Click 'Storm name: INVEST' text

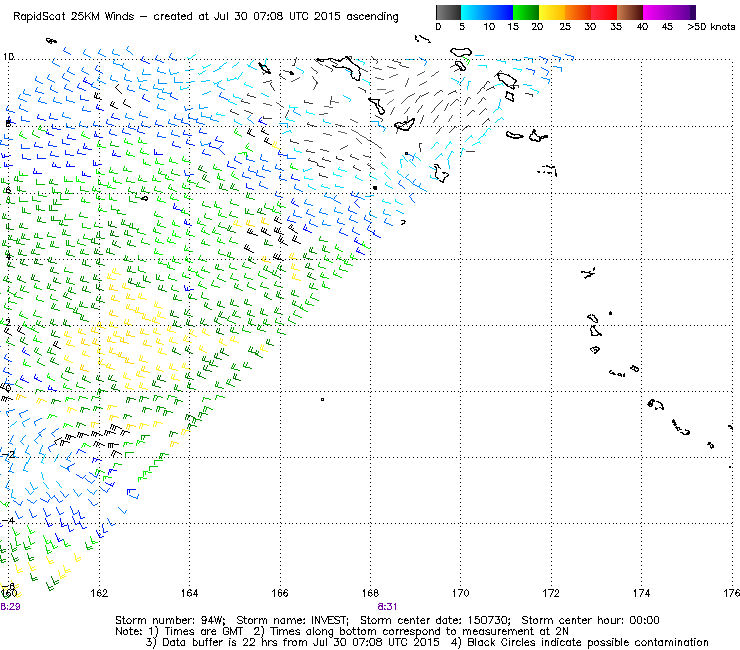pyautogui.click(x=292, y=620)
